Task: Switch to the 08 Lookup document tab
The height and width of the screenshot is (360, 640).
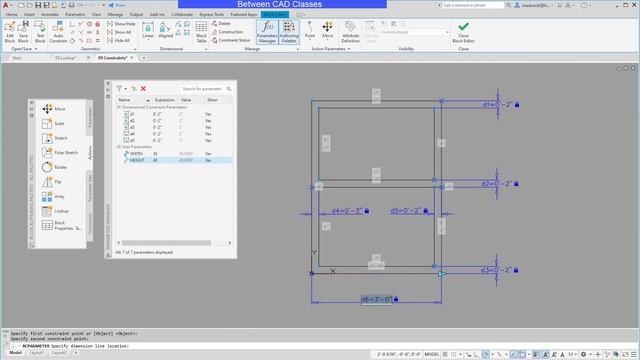Action: [x=66, y=58]
